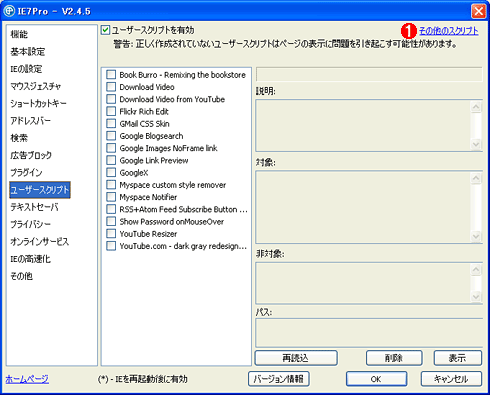Open バージョン情報 dialog
Viewport: 490px width, 395px height.
279,379
